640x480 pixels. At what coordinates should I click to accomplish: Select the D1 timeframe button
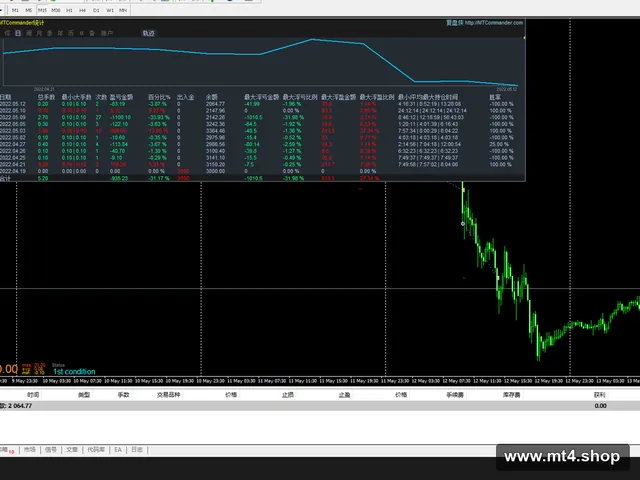96,10
